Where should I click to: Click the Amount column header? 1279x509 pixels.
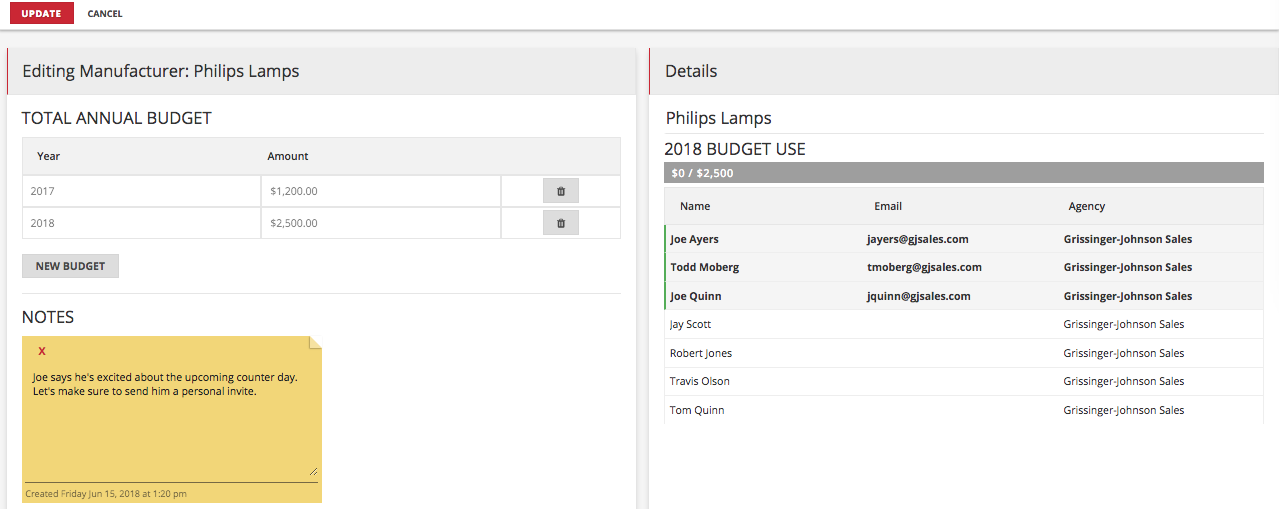288,156
